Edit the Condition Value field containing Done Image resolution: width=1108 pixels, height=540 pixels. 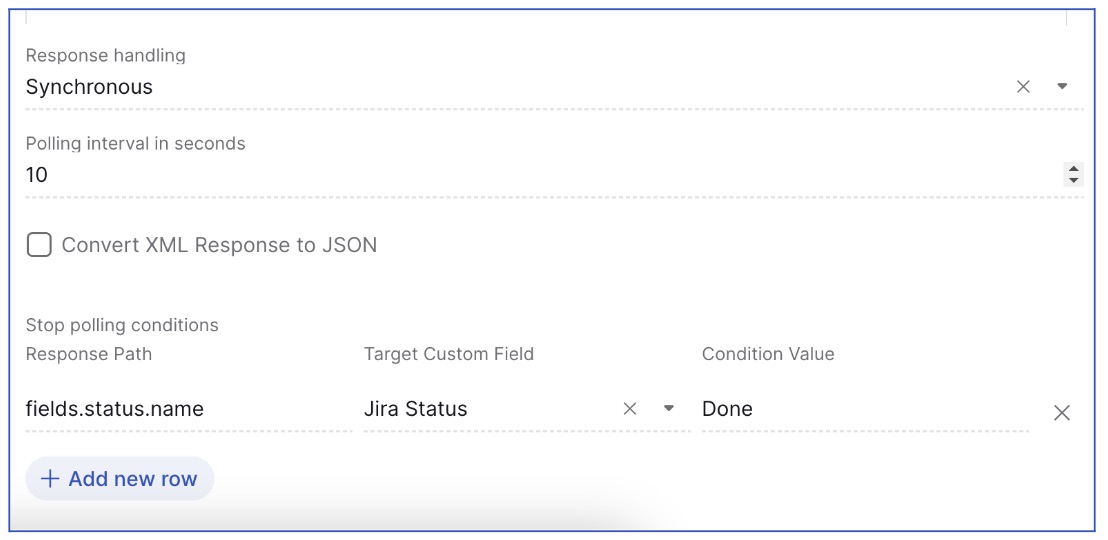(864, 409)
